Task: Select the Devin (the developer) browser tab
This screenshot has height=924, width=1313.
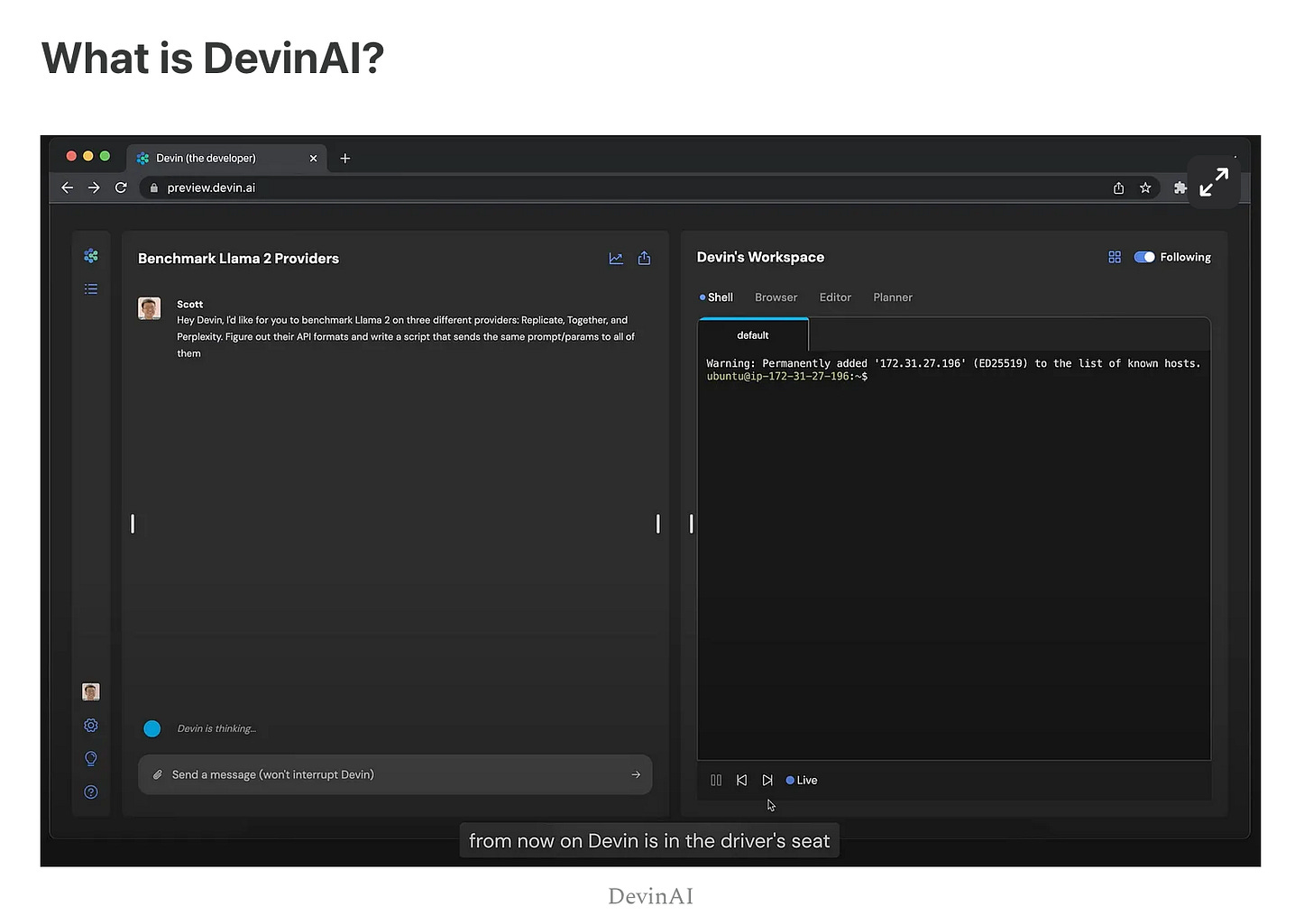Action: point(227,158)
